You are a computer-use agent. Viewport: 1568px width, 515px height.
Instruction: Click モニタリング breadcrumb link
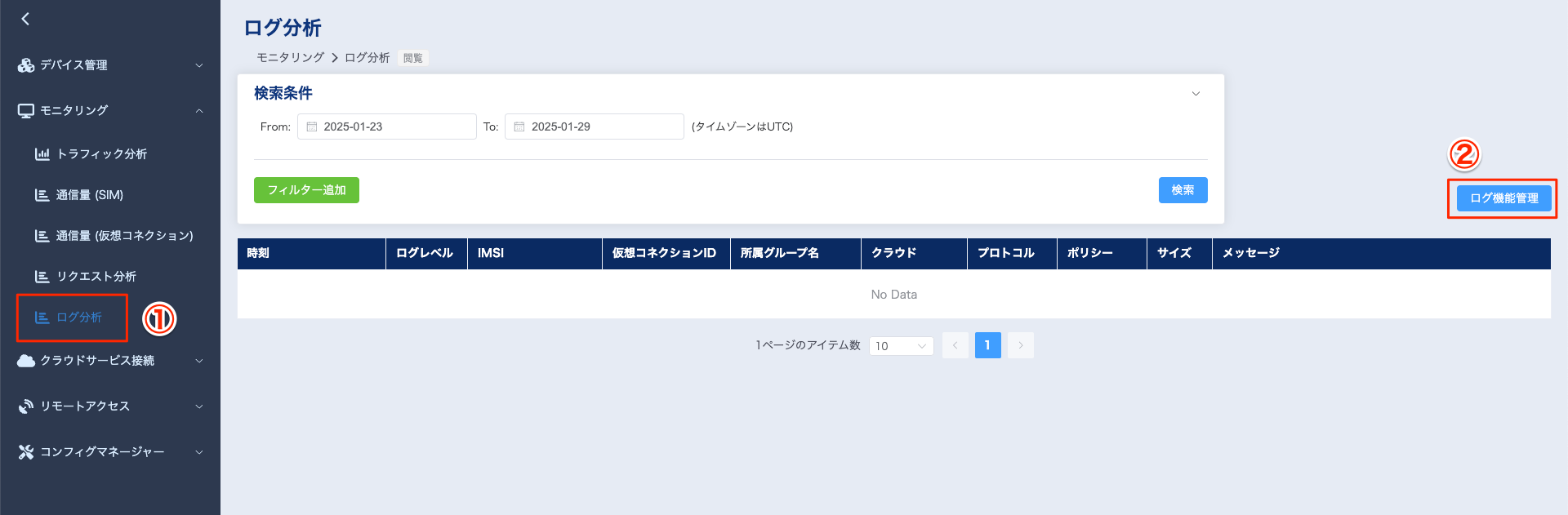(290, 58)
